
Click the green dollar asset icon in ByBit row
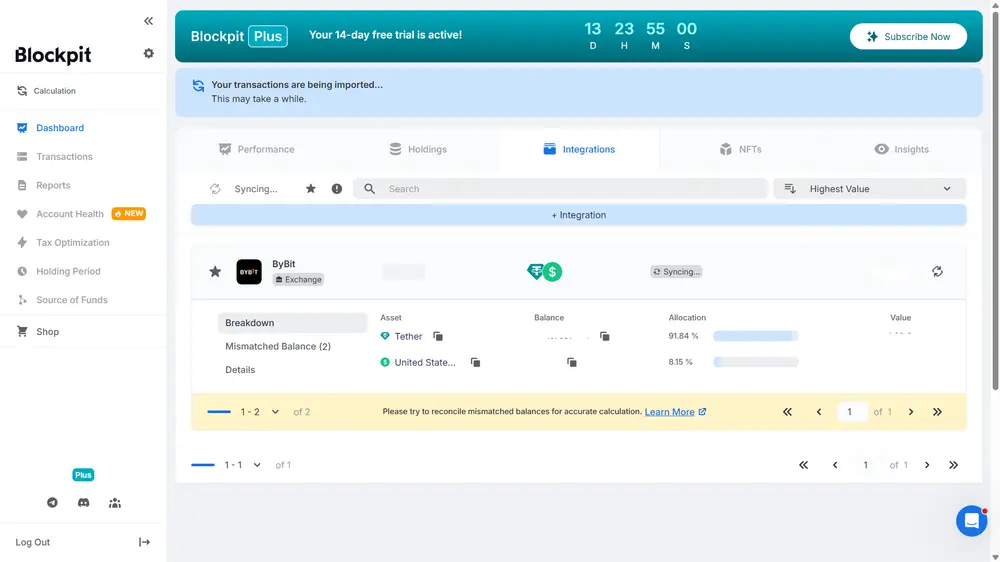click(552, 272)
